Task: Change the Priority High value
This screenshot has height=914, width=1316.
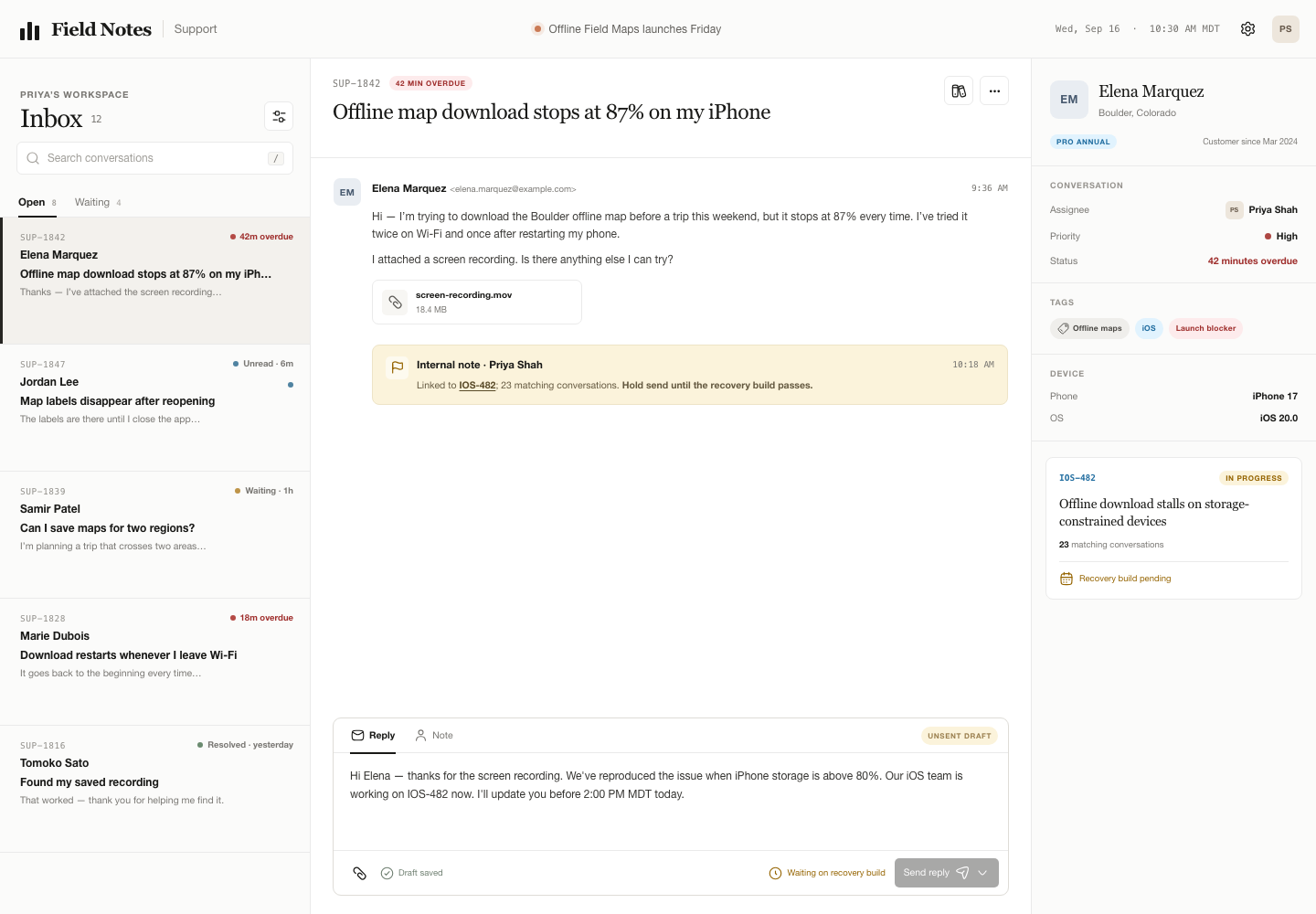Action: 1280,236
